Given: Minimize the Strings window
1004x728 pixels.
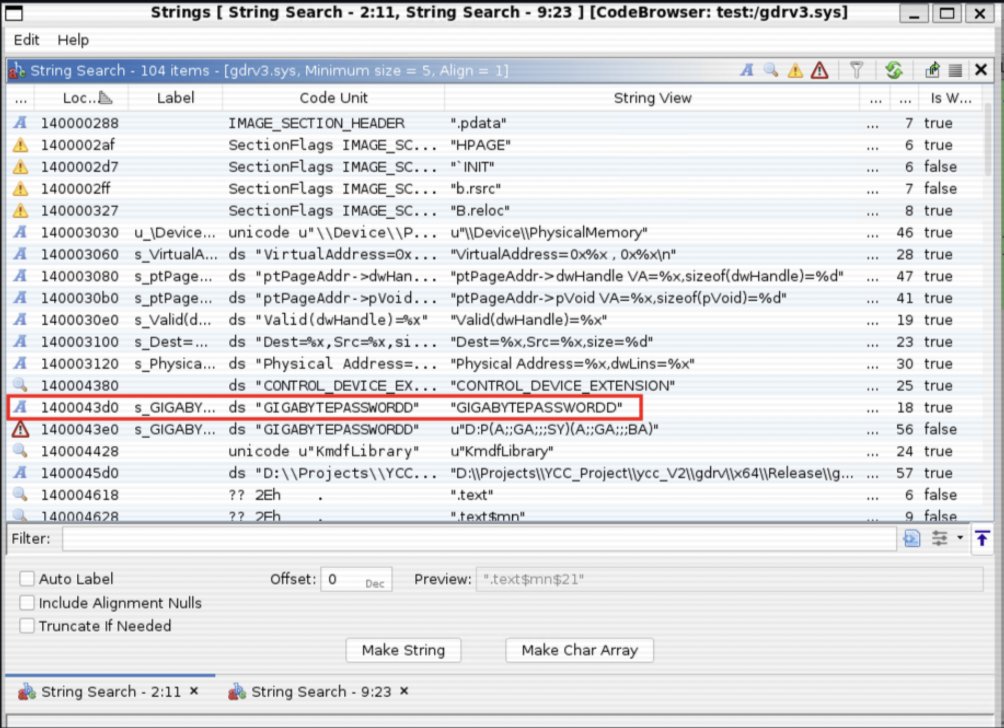Looking at the screenshot, I should click(x=914, y=13).
